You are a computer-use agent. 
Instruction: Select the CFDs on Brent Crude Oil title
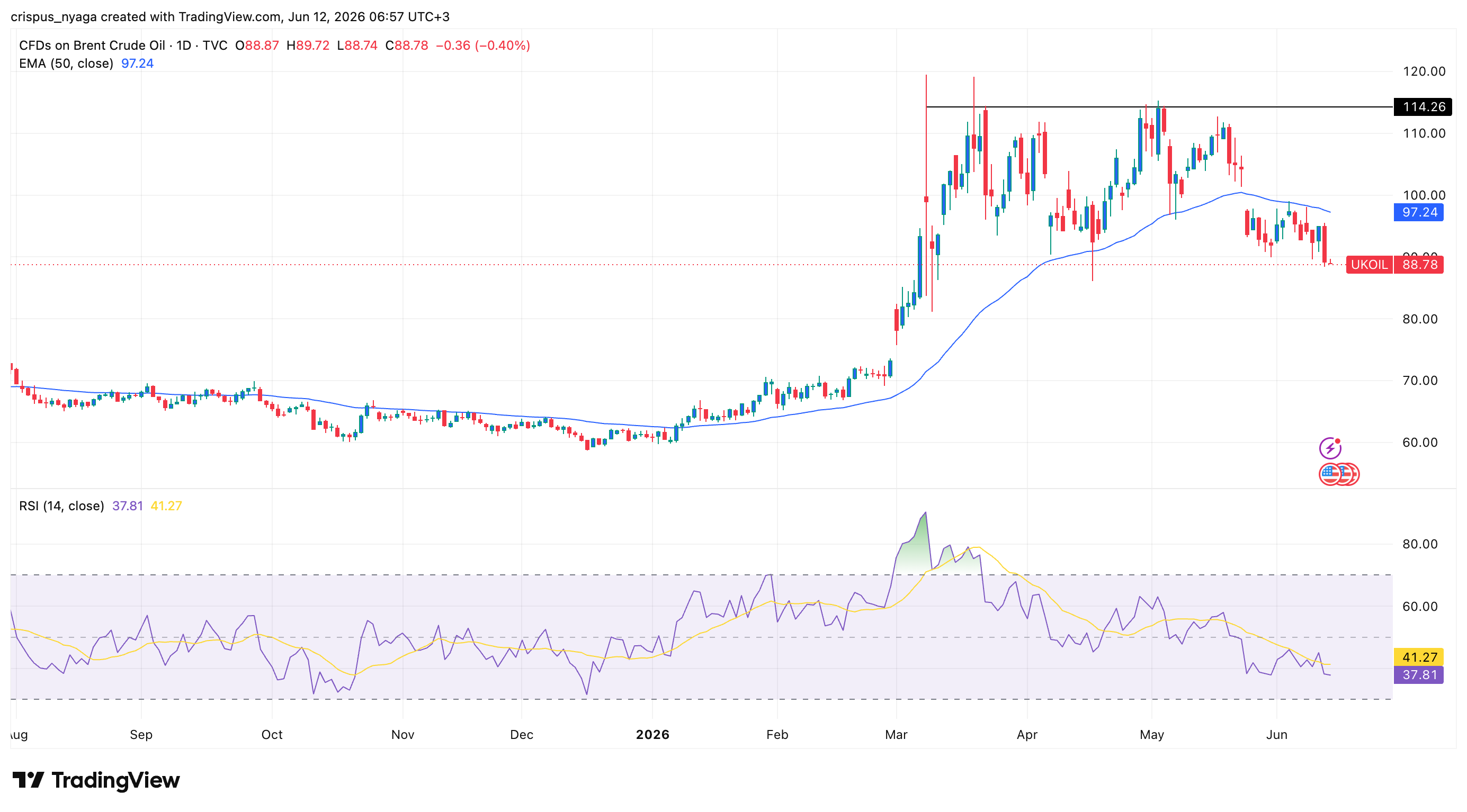pyautogui.click(x=92, y=46)
